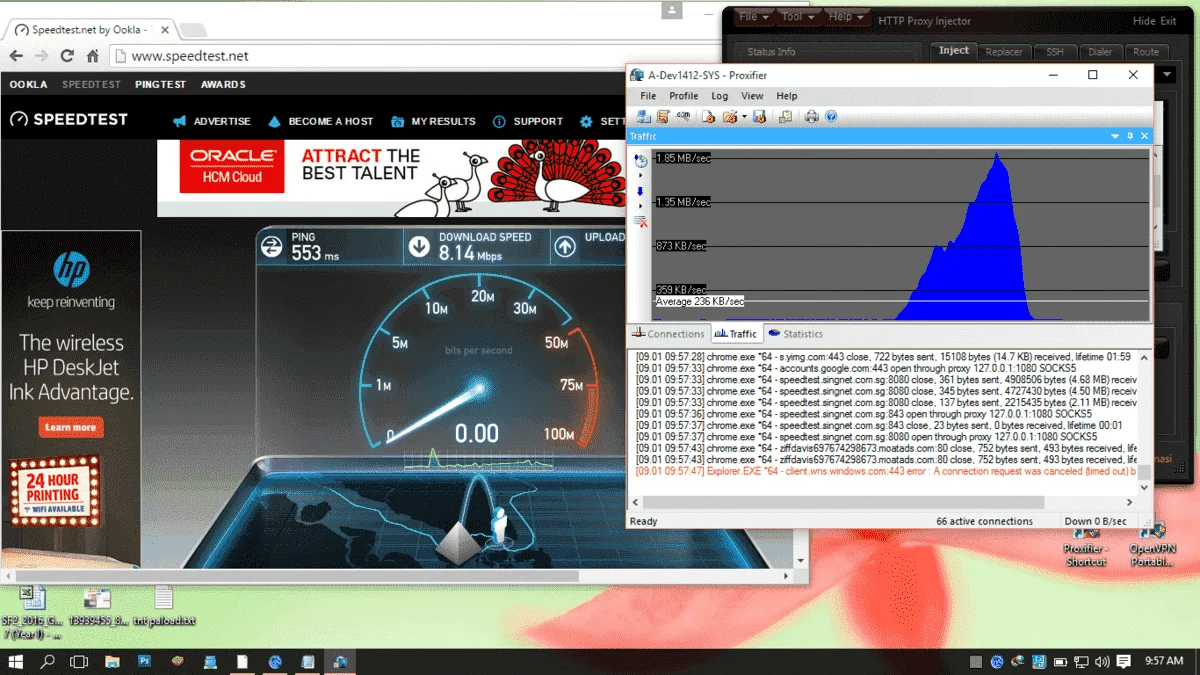
Task: Open File menu in HTTP Proxy Injector
Action: point(753,17)
